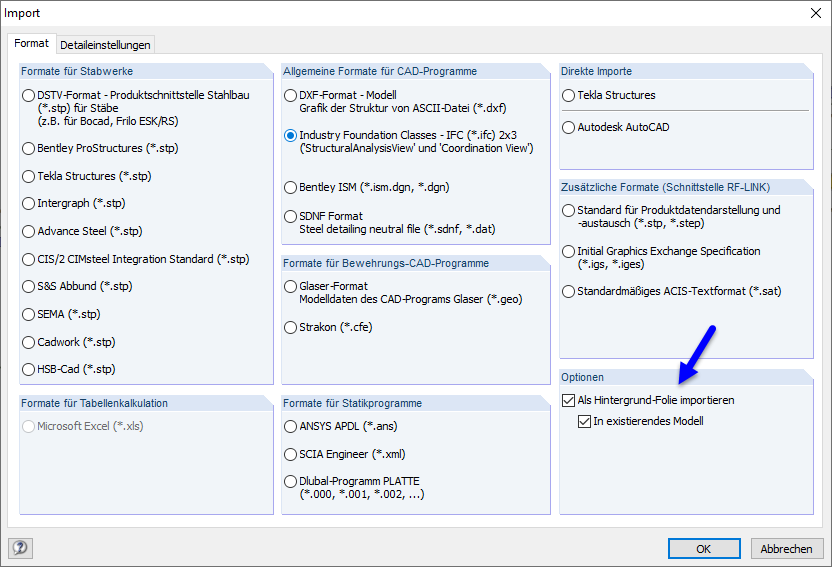This screenshot has height=567, width=832.
Task: Select Initial Graphics Exchange Specification format
Action: [x=569, y=251]
